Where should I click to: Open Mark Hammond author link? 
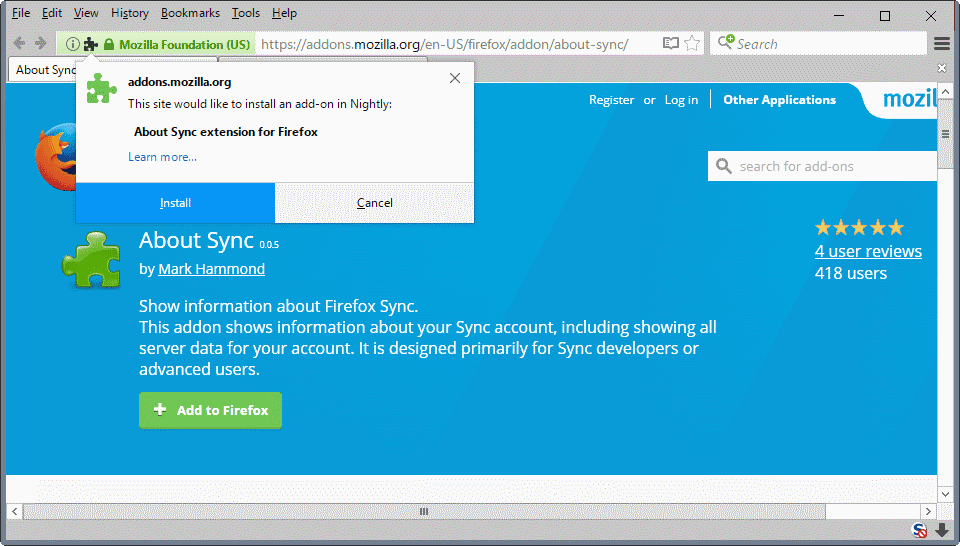pos(211,269)
